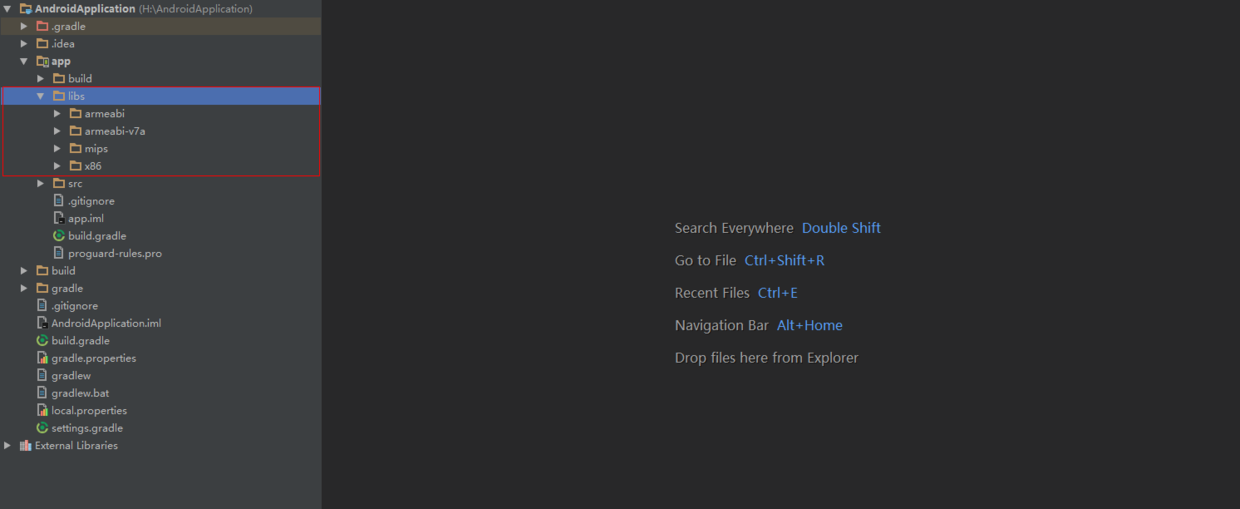
Task: Click the AndroidApplication.iml file icon
Action: 42,323
